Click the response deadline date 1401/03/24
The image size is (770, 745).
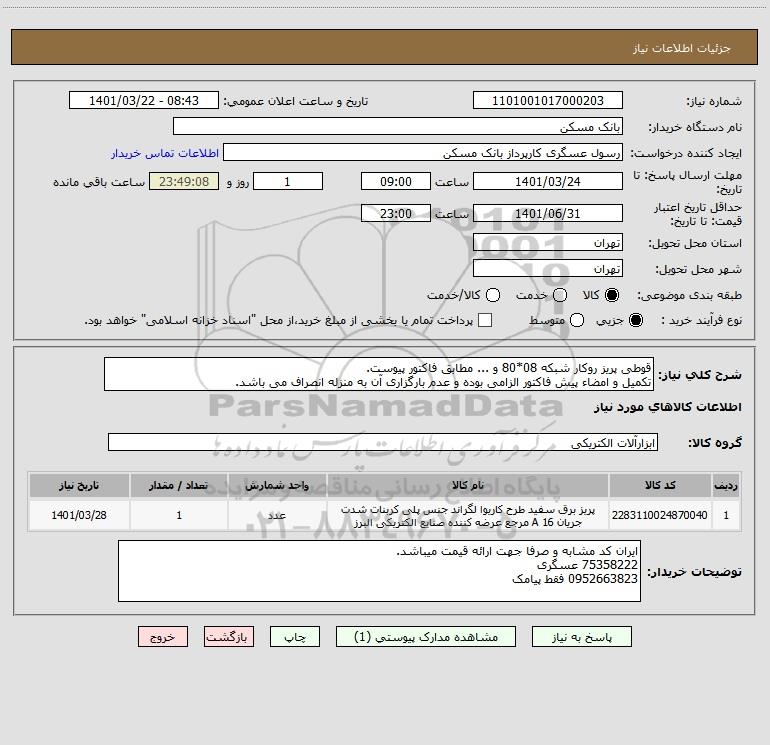click(548, 181)
